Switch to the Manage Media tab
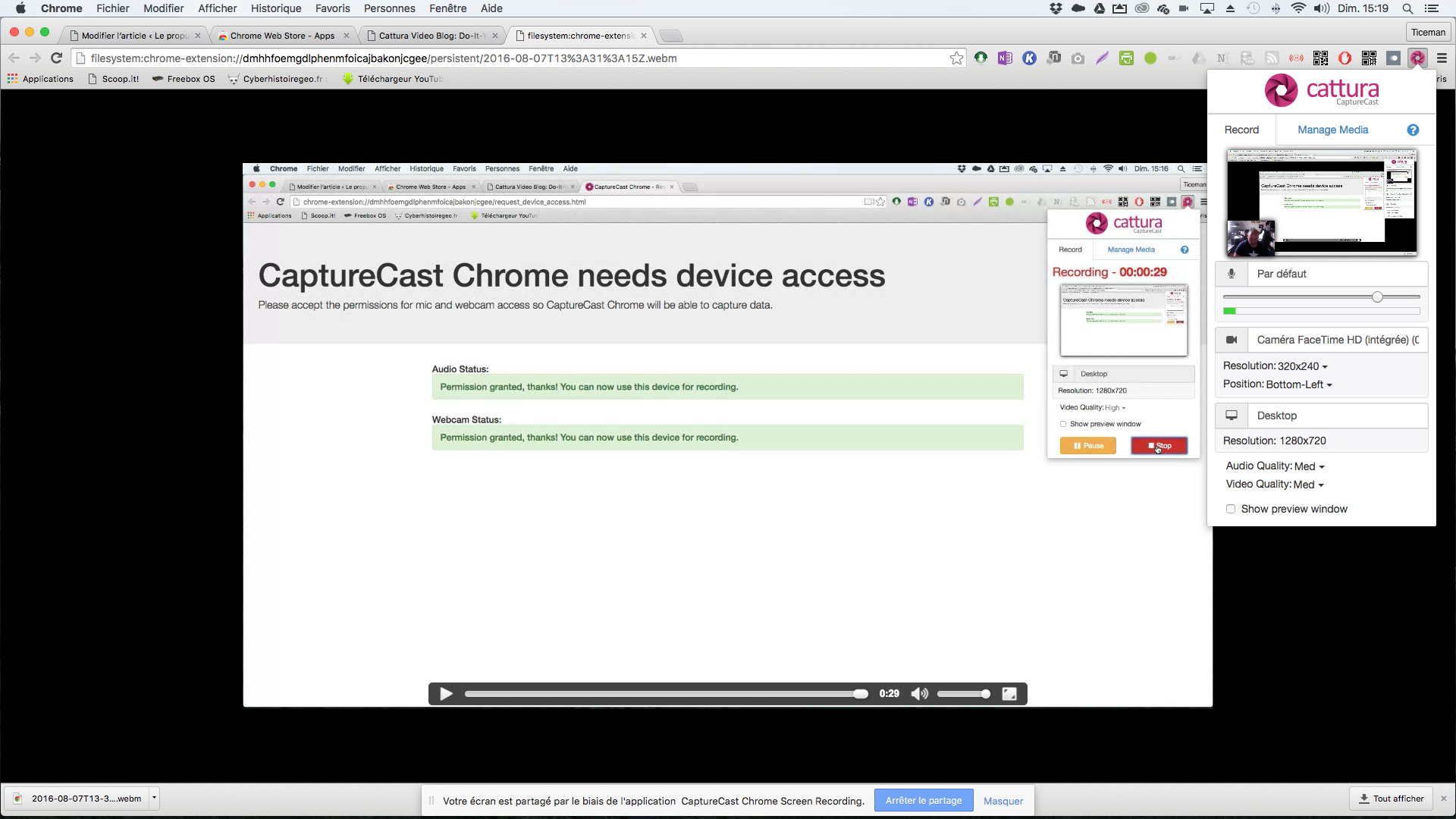Image resolution: width=1456 pixels, height=819 pixels. point(1332,130)
